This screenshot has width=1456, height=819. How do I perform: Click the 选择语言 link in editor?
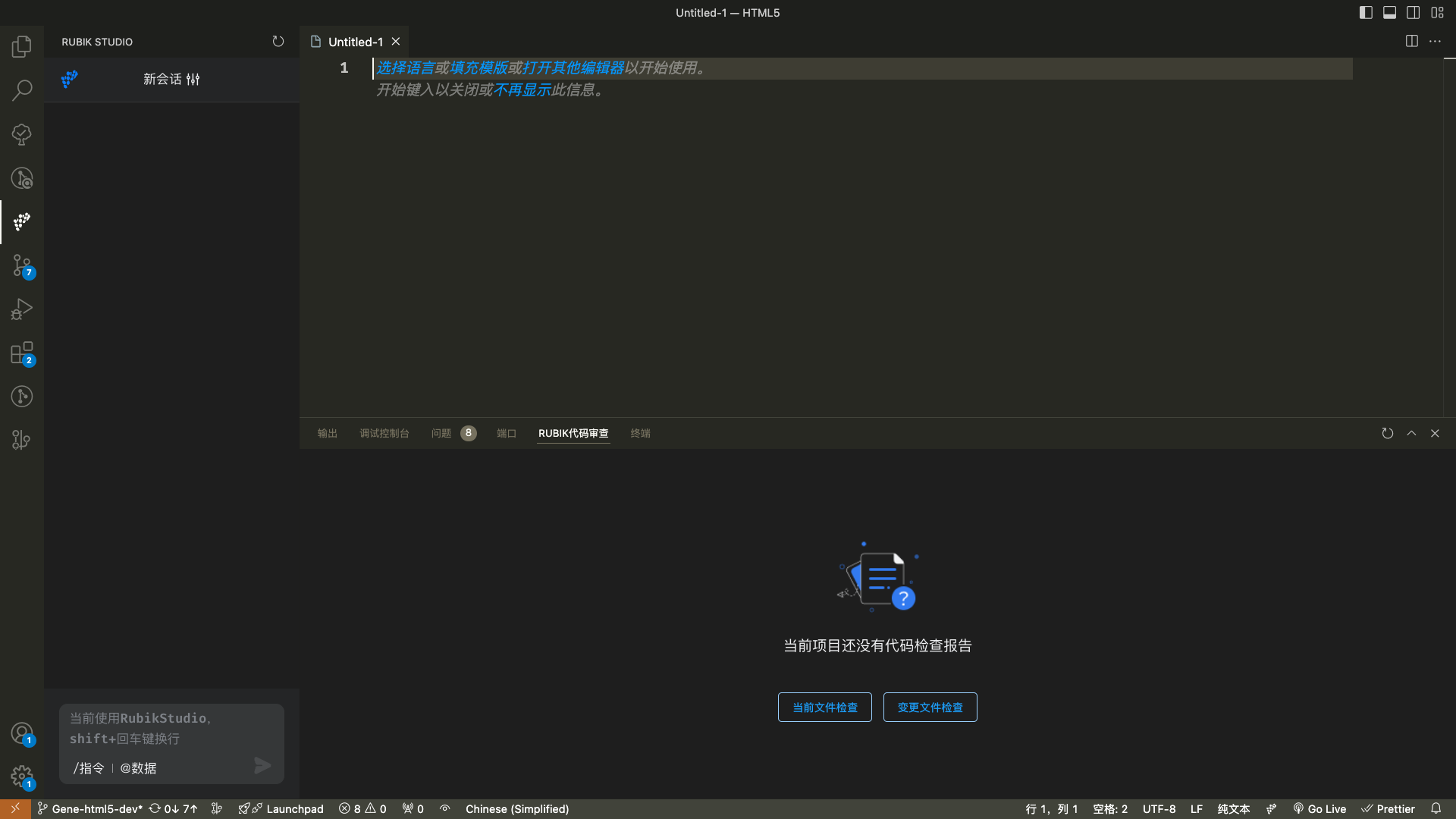click(x=406, y=67)
